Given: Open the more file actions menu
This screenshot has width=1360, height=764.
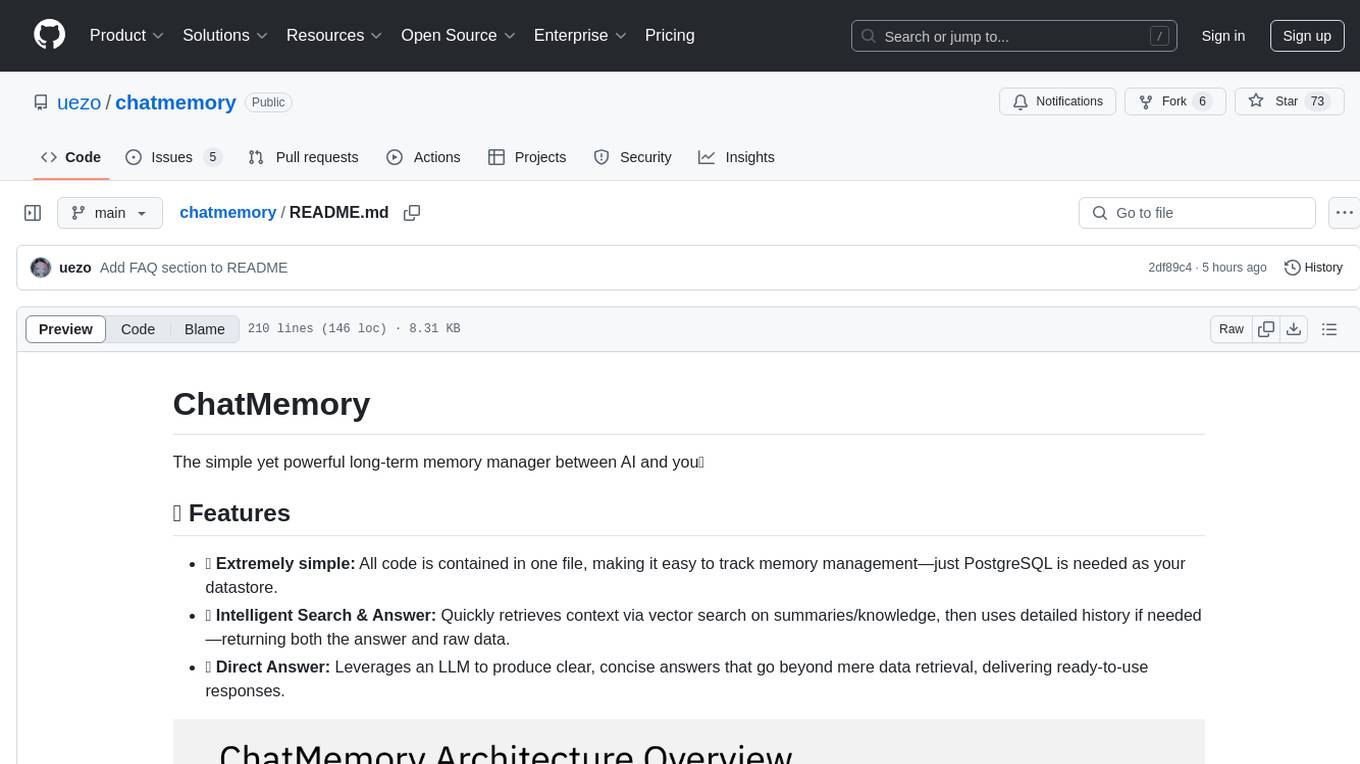Looking at the screenshot, I should 1345,213.
